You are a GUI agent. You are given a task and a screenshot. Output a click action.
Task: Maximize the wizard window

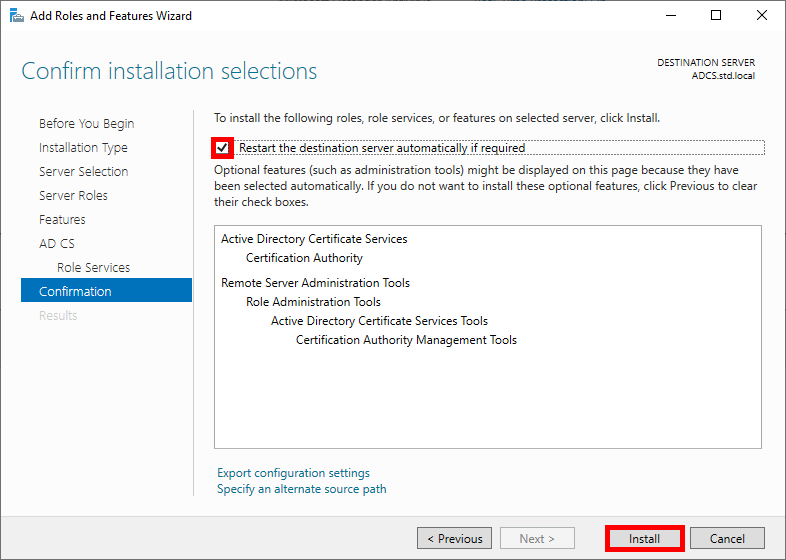point(716,16)
